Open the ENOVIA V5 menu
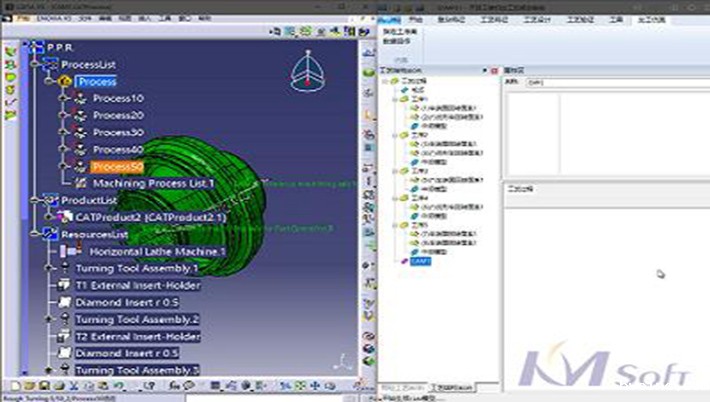 (47, 18)
